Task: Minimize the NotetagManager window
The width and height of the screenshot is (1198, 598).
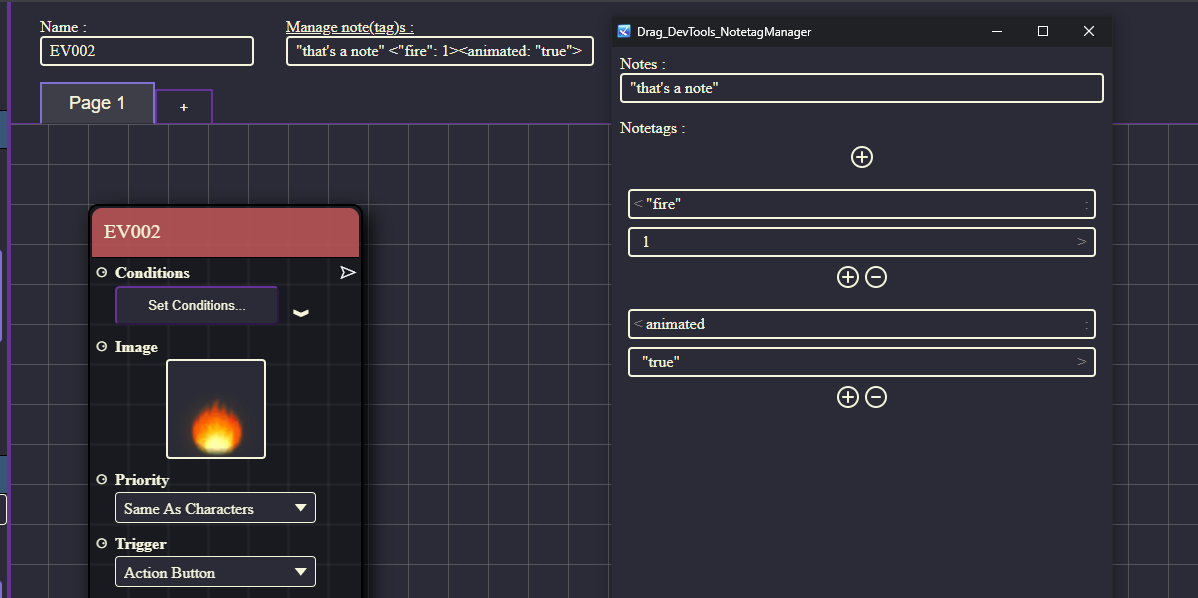Action: [997, 31]
